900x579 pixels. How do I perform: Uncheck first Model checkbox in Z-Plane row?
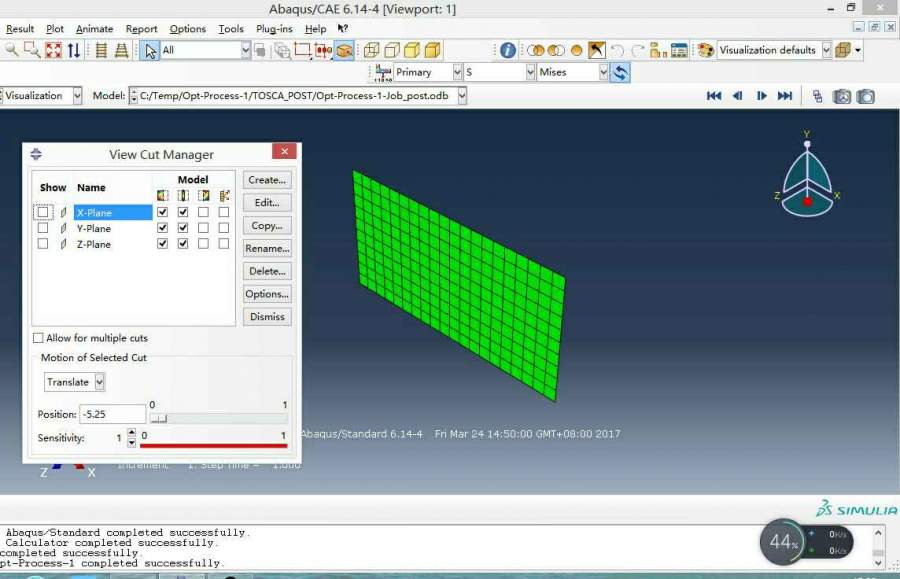[162, 243]
